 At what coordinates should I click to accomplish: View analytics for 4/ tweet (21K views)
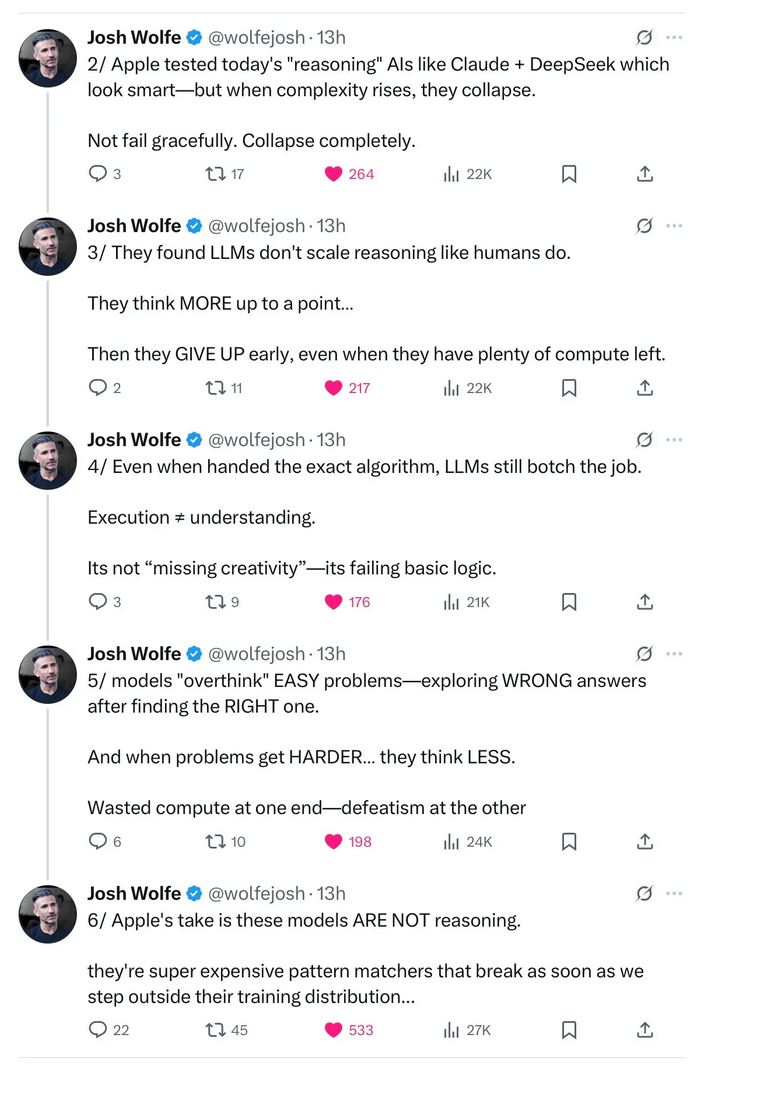(x=452, y=602)
